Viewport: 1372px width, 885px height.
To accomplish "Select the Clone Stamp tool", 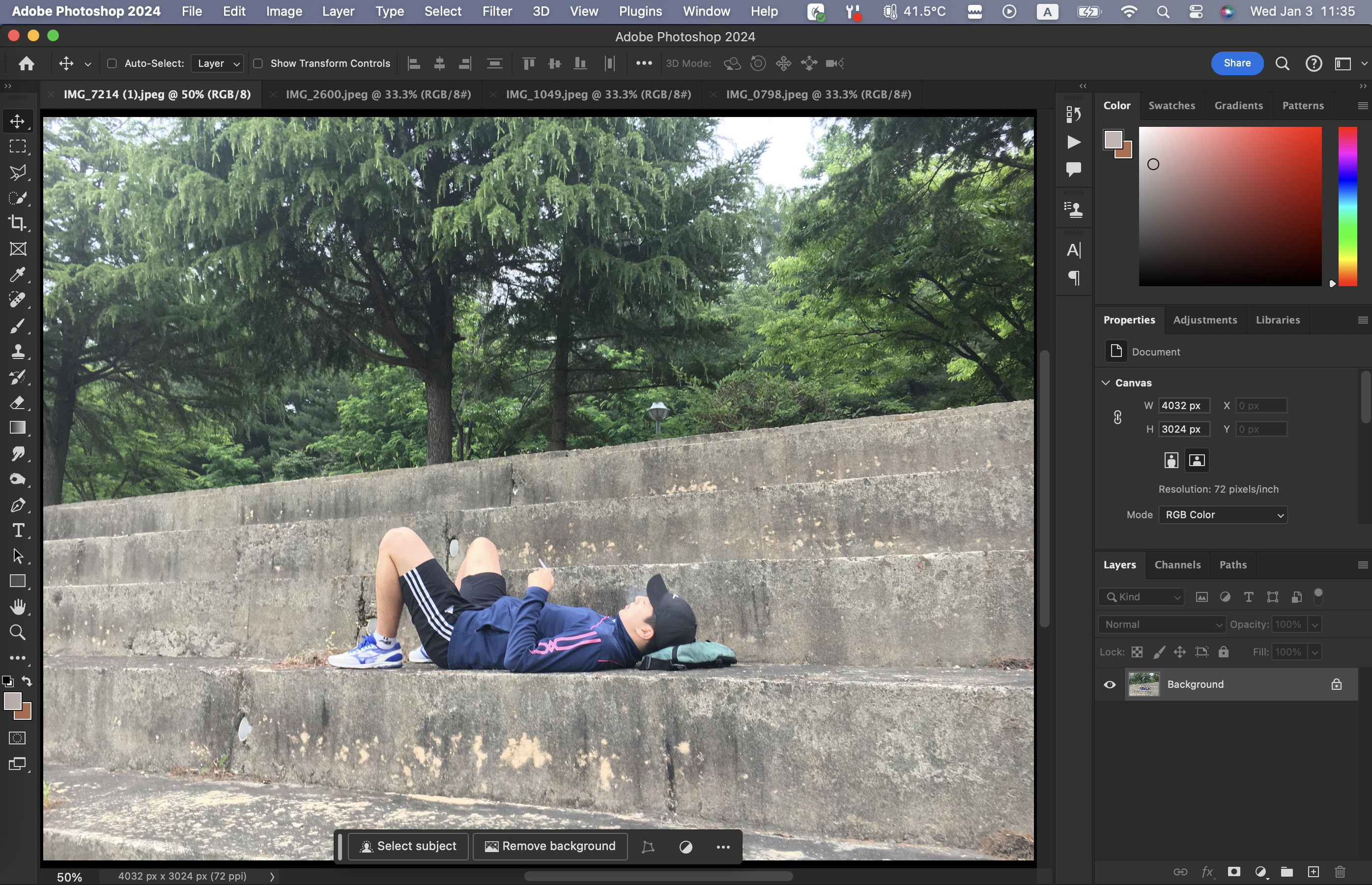I will tap(17, 351).
